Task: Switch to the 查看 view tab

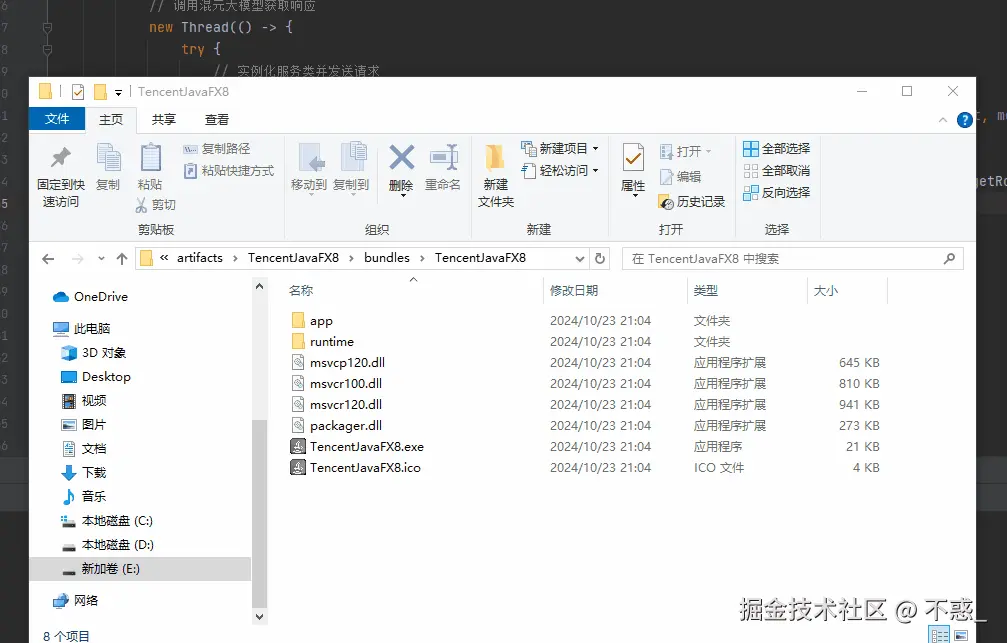Action: coord(216,119)
